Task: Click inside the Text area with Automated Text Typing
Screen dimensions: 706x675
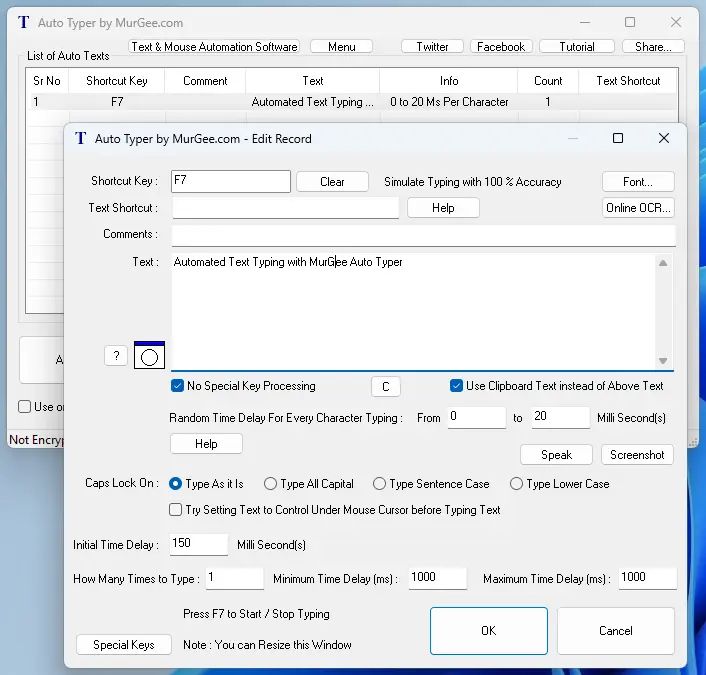Action: pyautogui.click(x=413, y=312)
